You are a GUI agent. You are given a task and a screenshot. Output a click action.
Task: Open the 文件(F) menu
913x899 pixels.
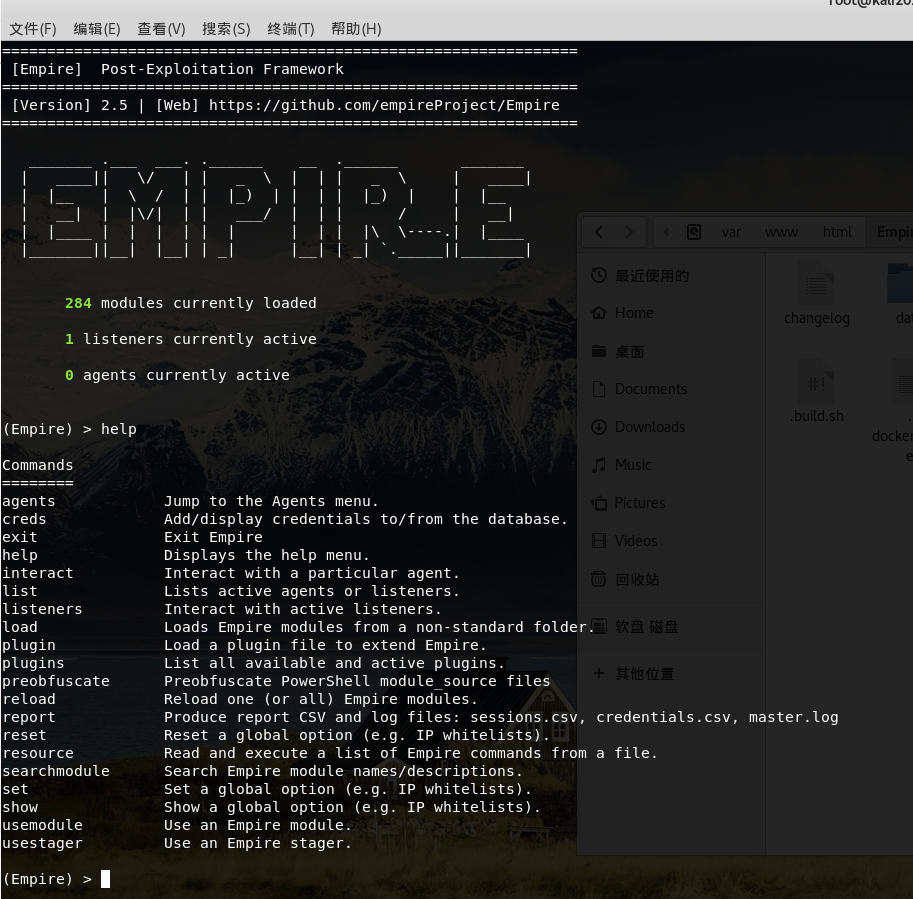[33, 28]
